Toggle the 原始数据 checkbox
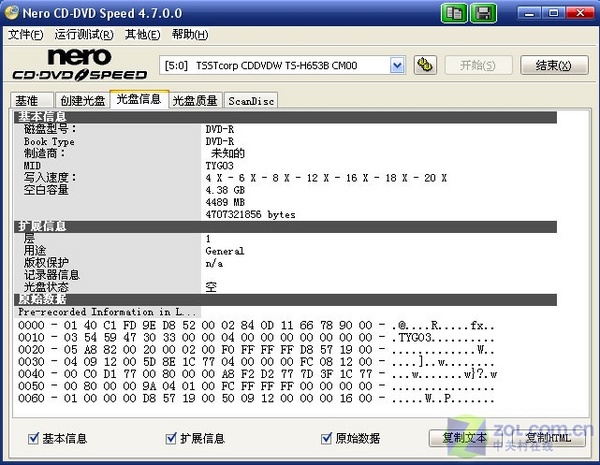 [x=326, y=438]
